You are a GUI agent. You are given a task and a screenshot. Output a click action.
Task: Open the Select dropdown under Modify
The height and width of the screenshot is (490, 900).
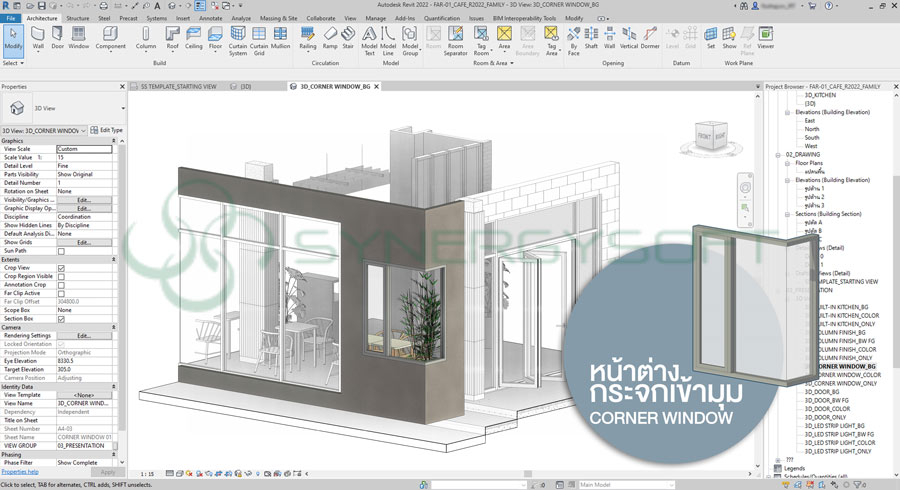pyautogui.click(x=13, y=62)
